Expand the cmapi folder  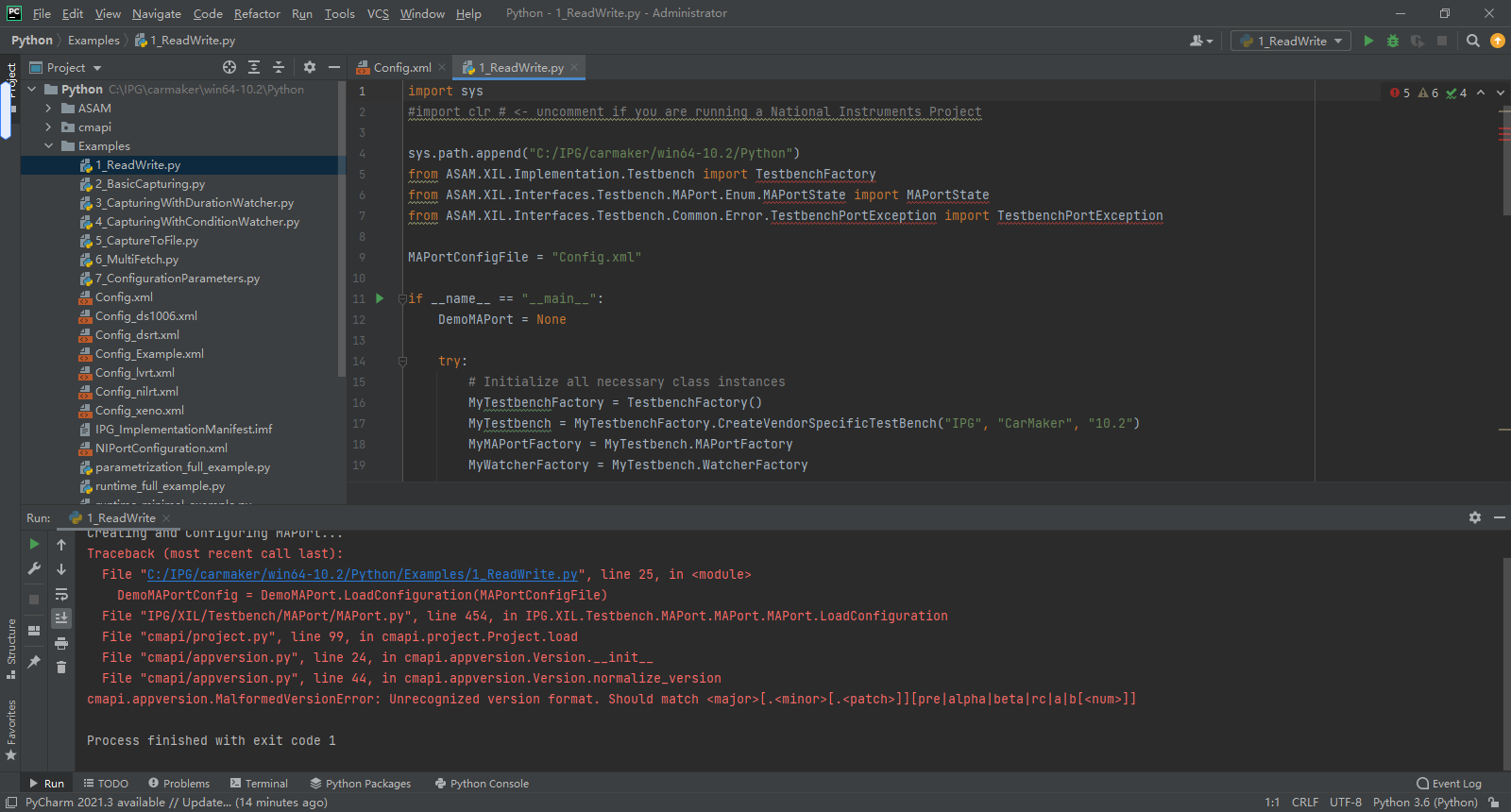click(49, 127)
